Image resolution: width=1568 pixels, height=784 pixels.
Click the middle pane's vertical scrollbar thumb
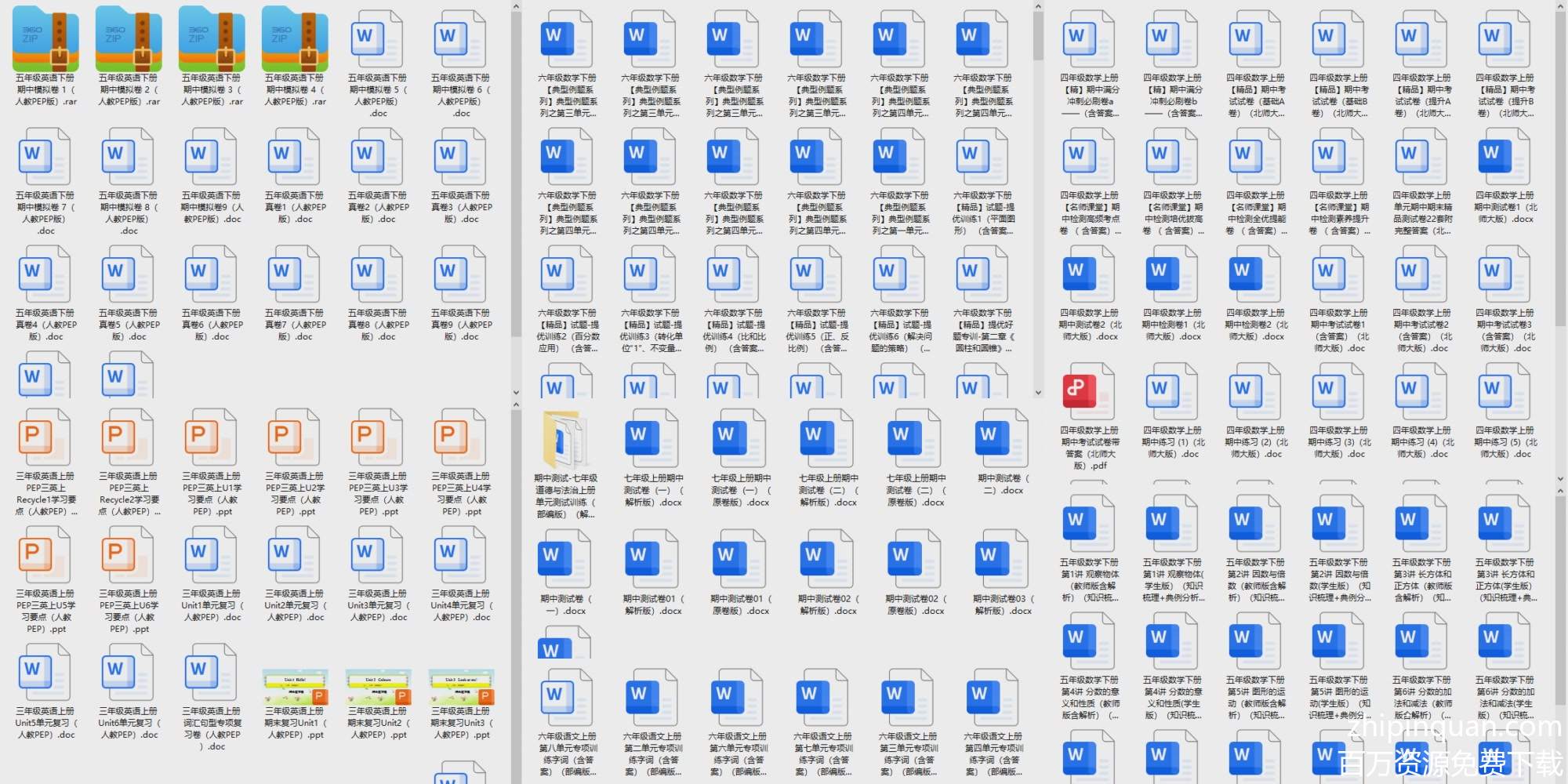click(x=1038, y=37)
